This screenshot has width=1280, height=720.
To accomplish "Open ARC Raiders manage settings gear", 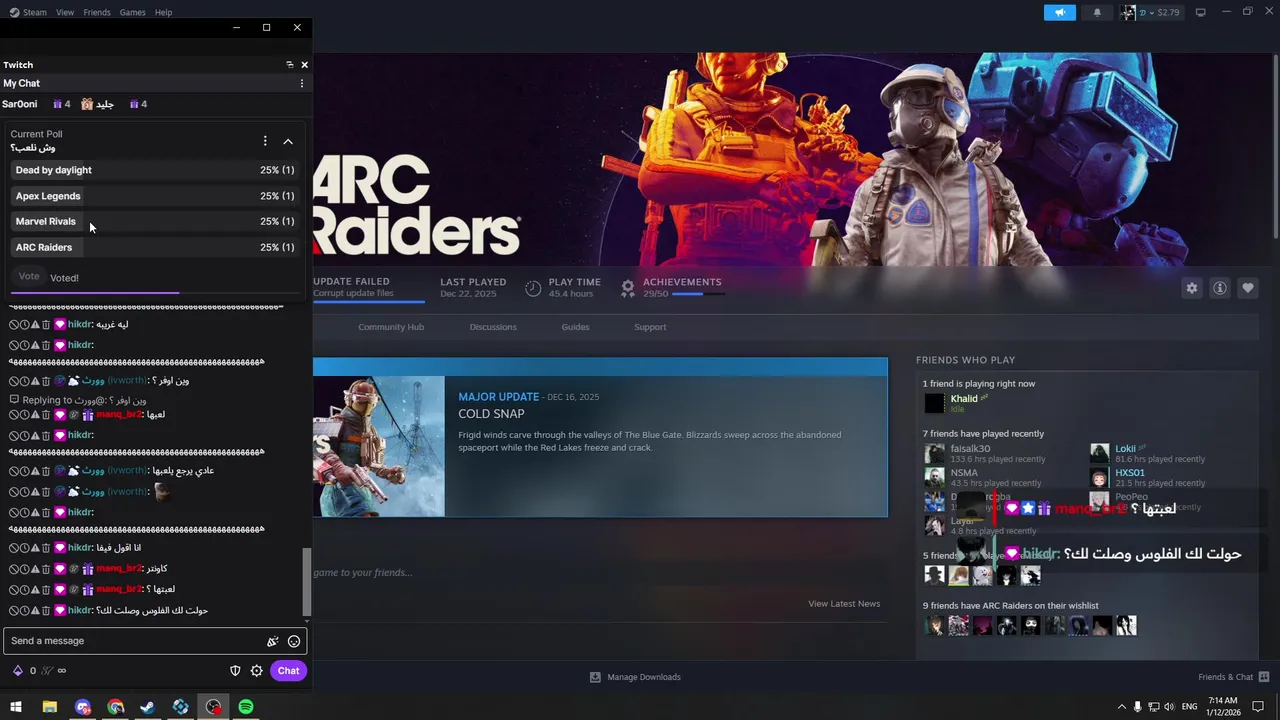I will (x=1192, y=288).
